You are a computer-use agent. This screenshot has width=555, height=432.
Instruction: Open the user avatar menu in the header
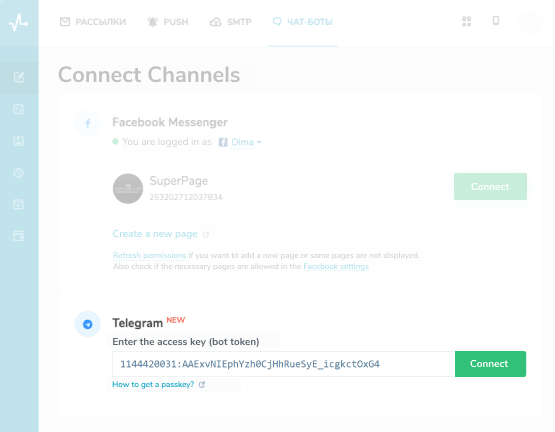click(530, 22)
